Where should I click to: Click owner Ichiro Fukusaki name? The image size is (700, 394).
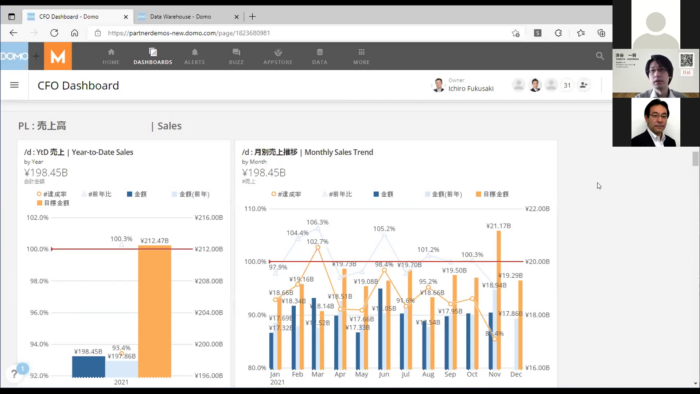tap(471, 88)
